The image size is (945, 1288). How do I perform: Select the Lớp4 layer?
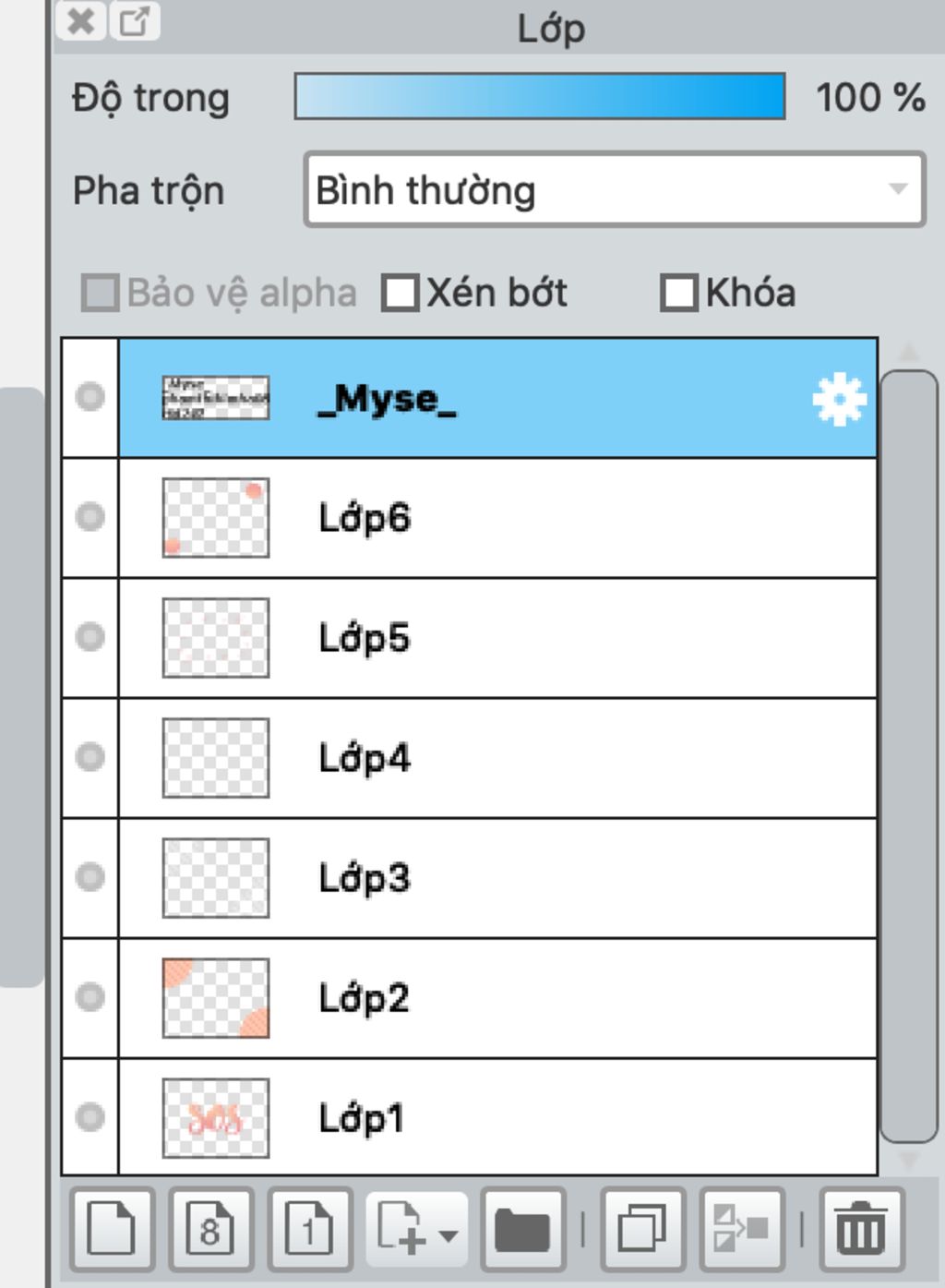tap(497, 758)
